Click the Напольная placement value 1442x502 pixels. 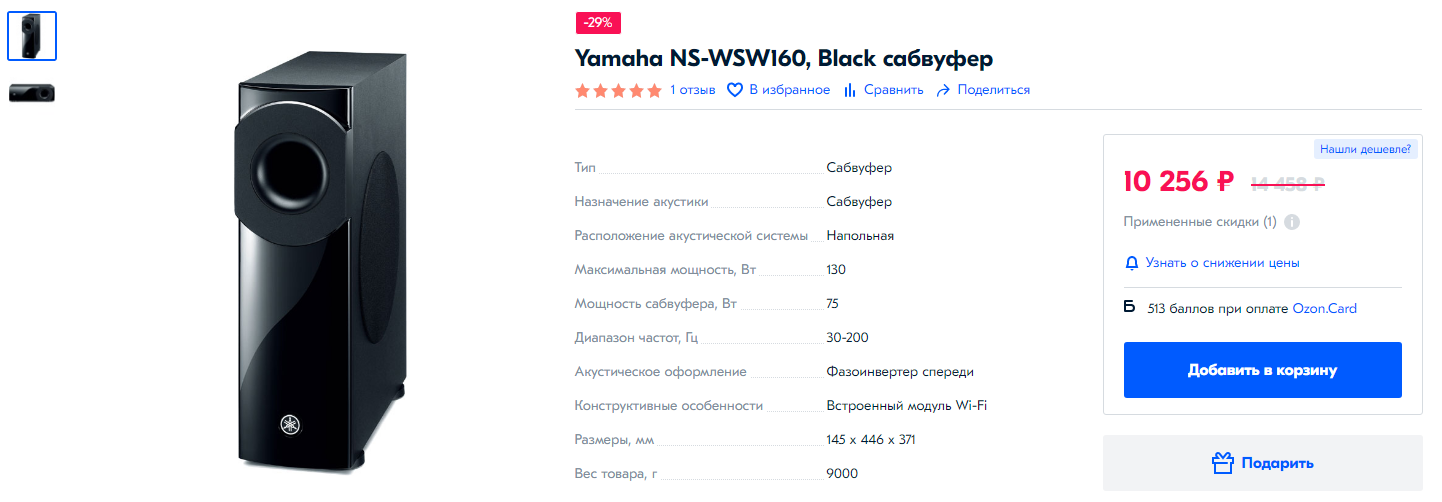click(860, 236)
